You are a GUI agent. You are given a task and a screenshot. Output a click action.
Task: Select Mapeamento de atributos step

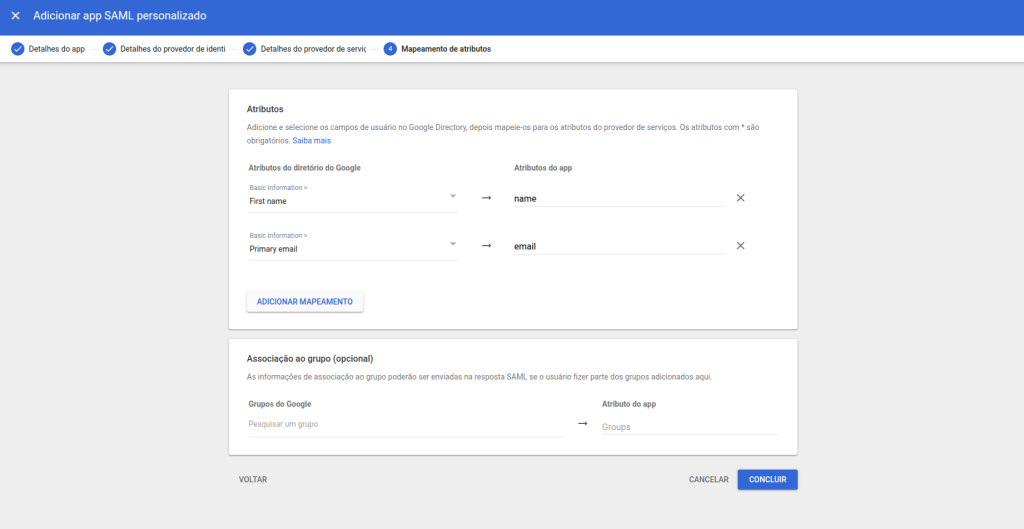coord(446,49)
